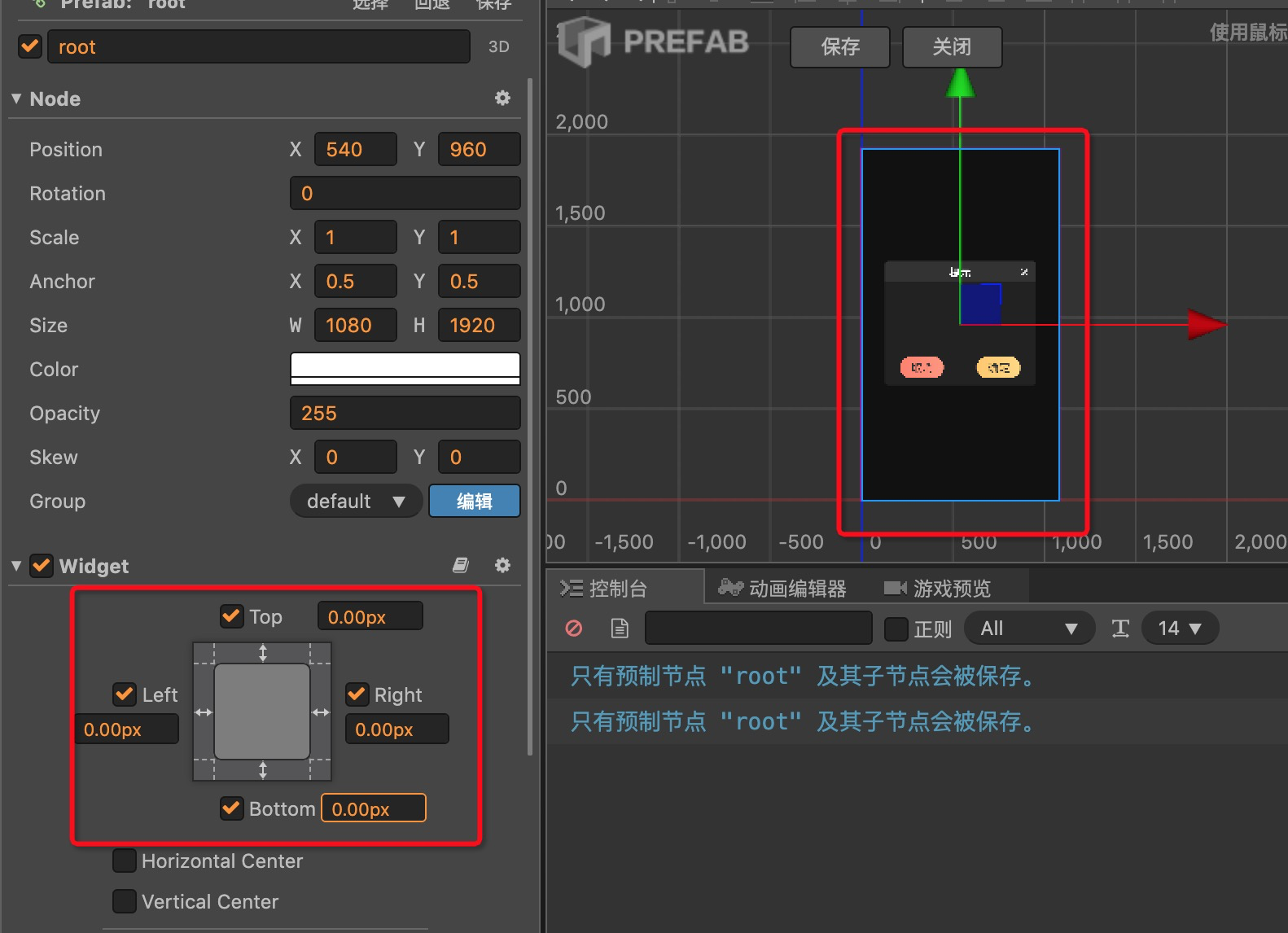1288x933 pixels.
Task: Click the inspector panel scrollbar
Action: coord(531,415)
